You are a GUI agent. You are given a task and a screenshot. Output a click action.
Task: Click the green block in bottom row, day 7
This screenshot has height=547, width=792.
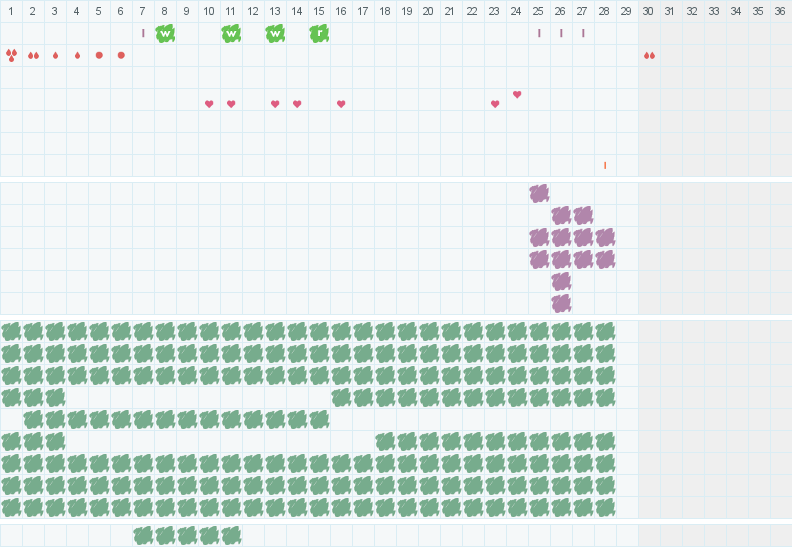[x=143, y=535]
